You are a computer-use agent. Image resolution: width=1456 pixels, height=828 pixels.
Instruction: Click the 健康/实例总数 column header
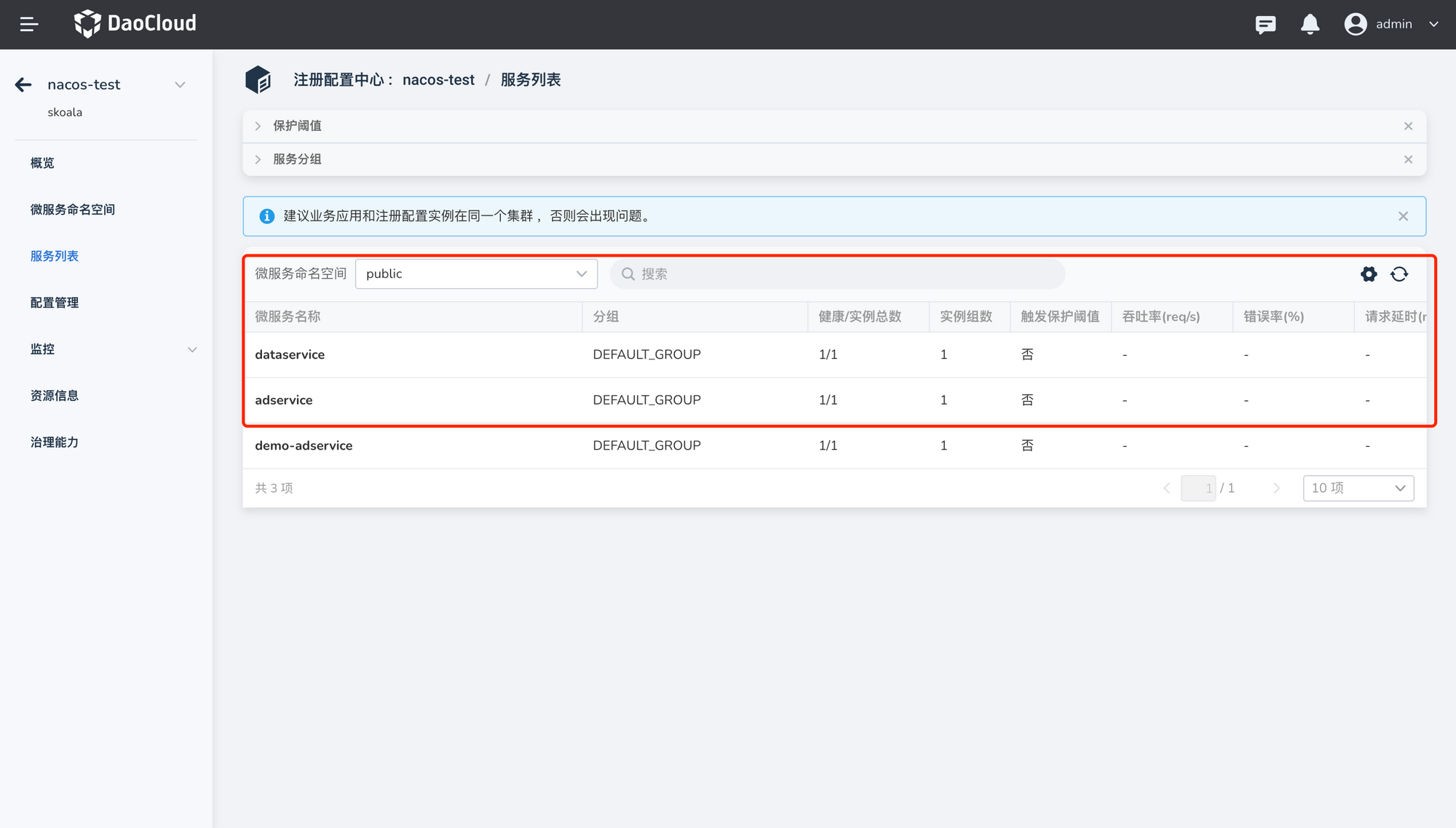click(x=860, y=317)
